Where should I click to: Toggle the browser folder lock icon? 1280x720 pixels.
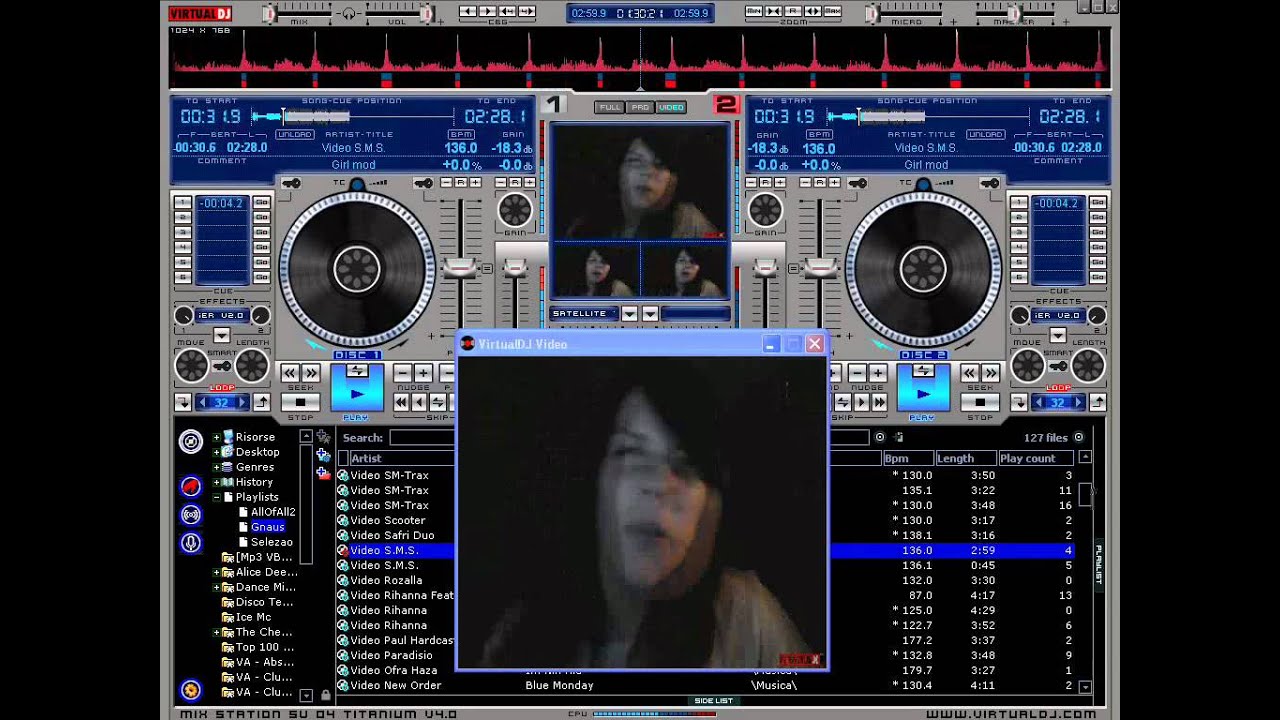pyautogui.click(x=325, y=694)
